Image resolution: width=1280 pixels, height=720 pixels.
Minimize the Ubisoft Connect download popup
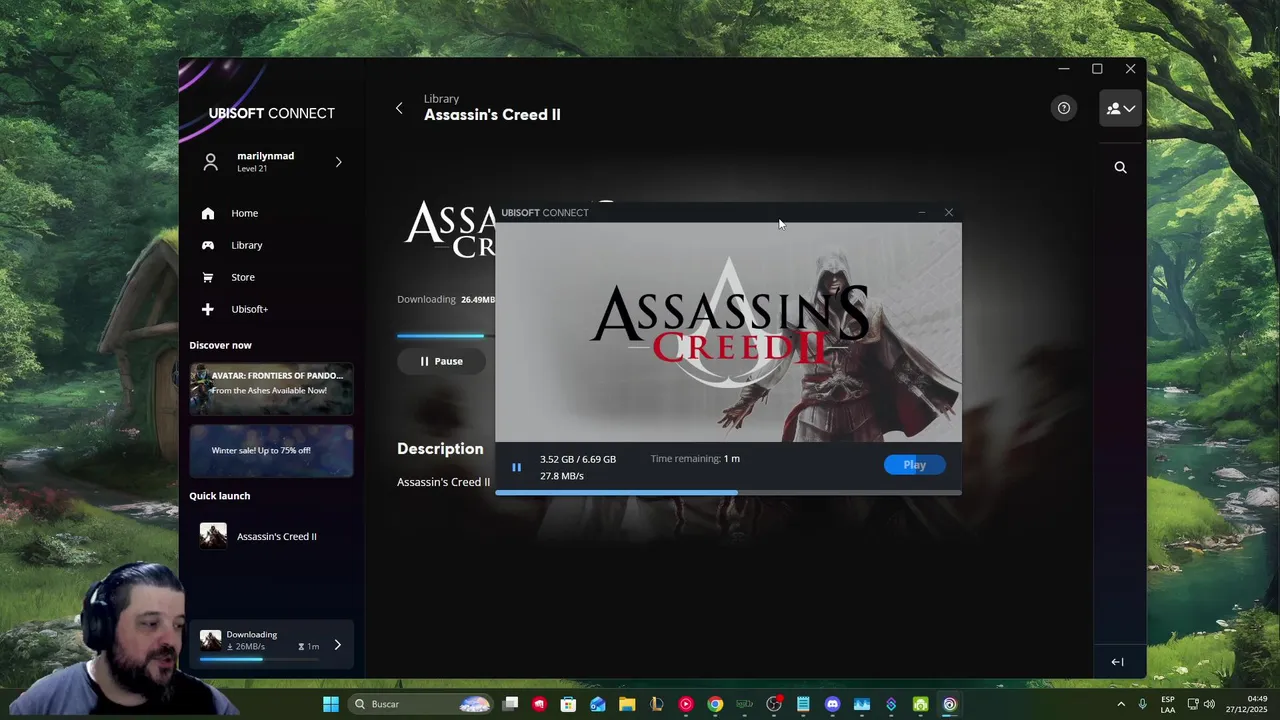click(x=921, y=212)
